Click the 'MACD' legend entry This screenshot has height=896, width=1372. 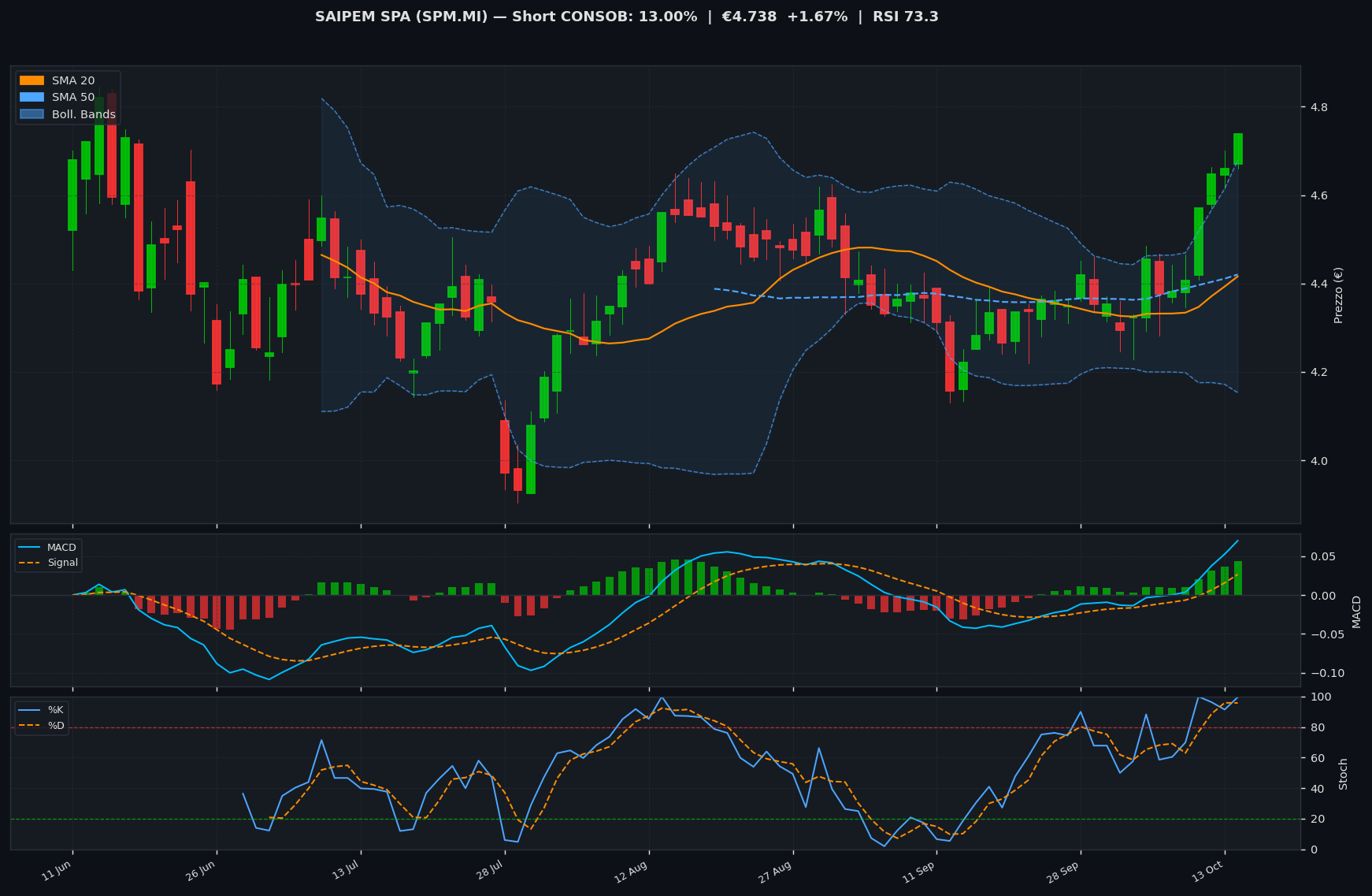coord(48,548)
